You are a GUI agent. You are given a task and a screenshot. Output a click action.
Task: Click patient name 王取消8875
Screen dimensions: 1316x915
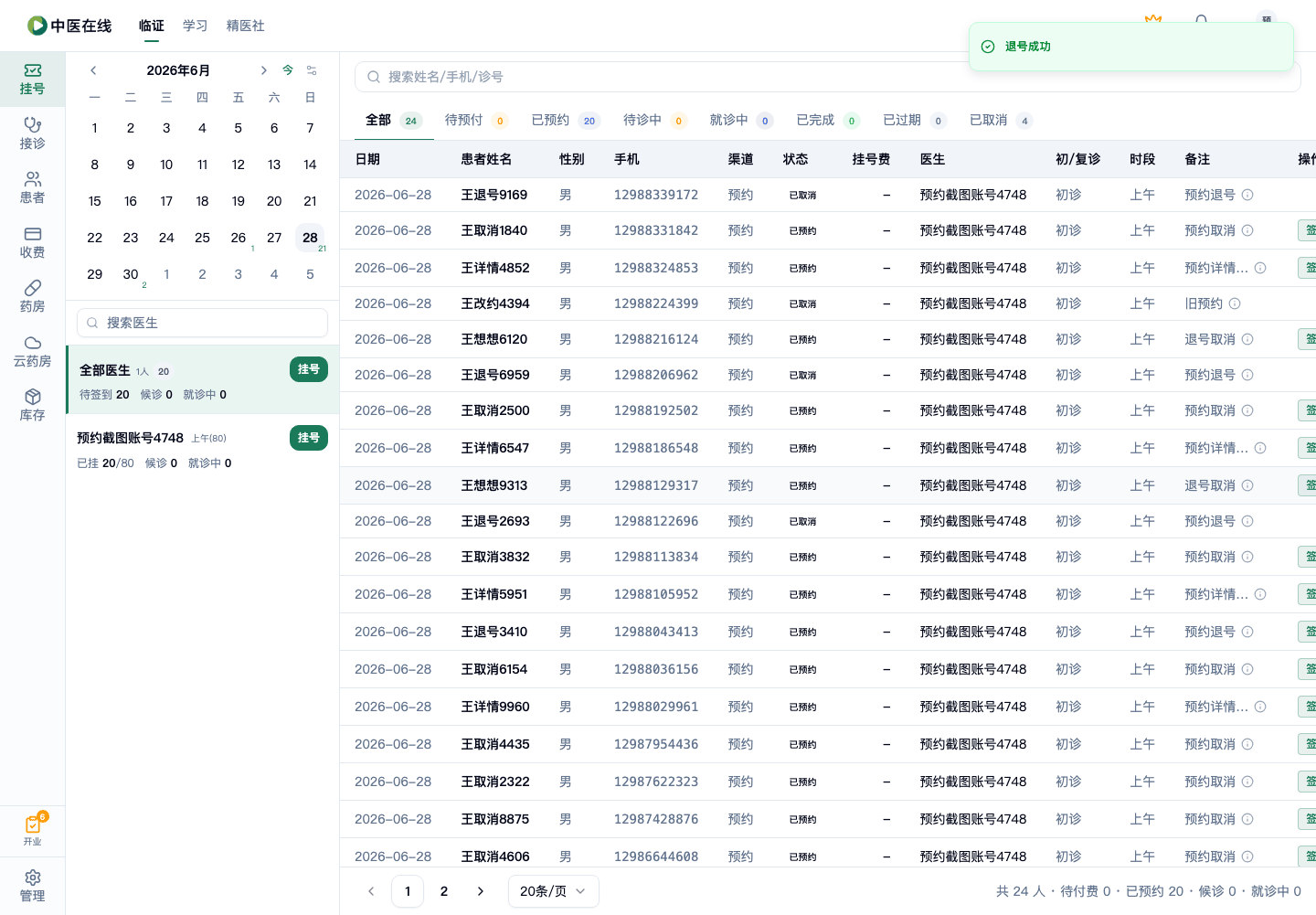pos(495,819)
